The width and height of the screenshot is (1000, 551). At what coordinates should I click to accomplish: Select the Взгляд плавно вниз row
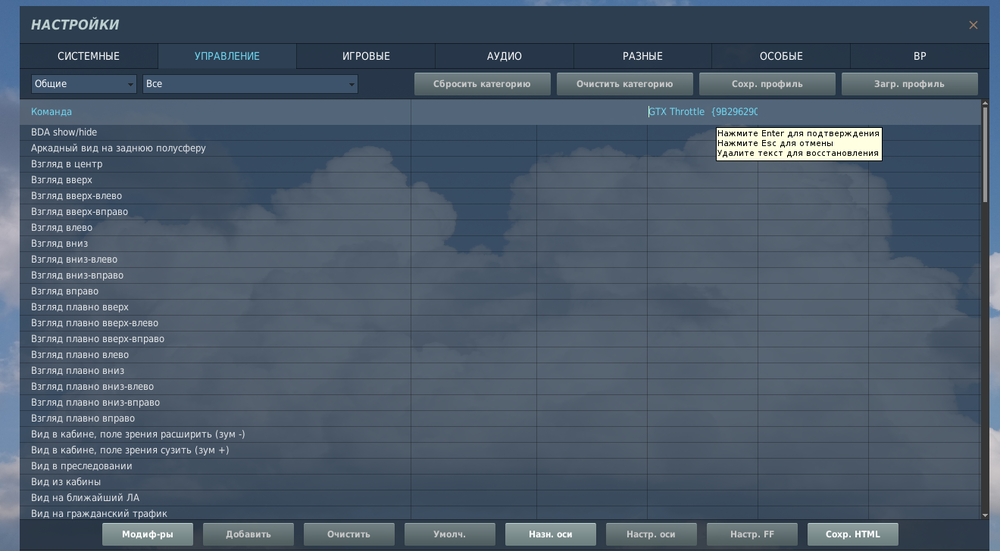click(x=500, y=371)
